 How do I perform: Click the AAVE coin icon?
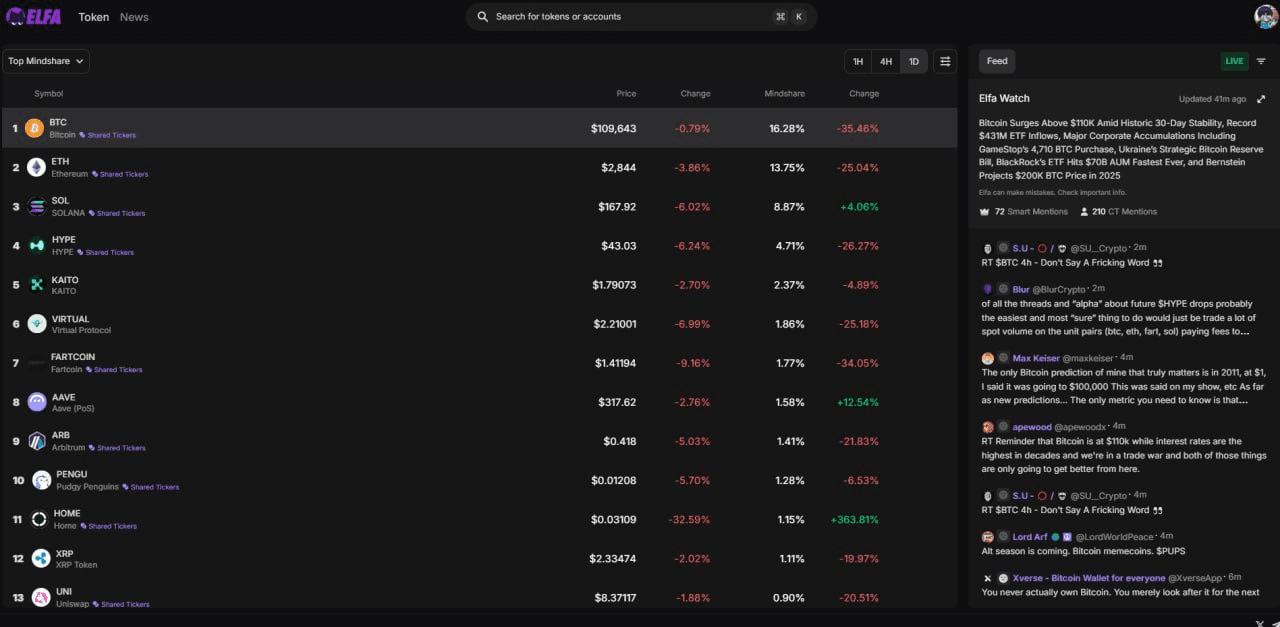(x=37, y=402)
